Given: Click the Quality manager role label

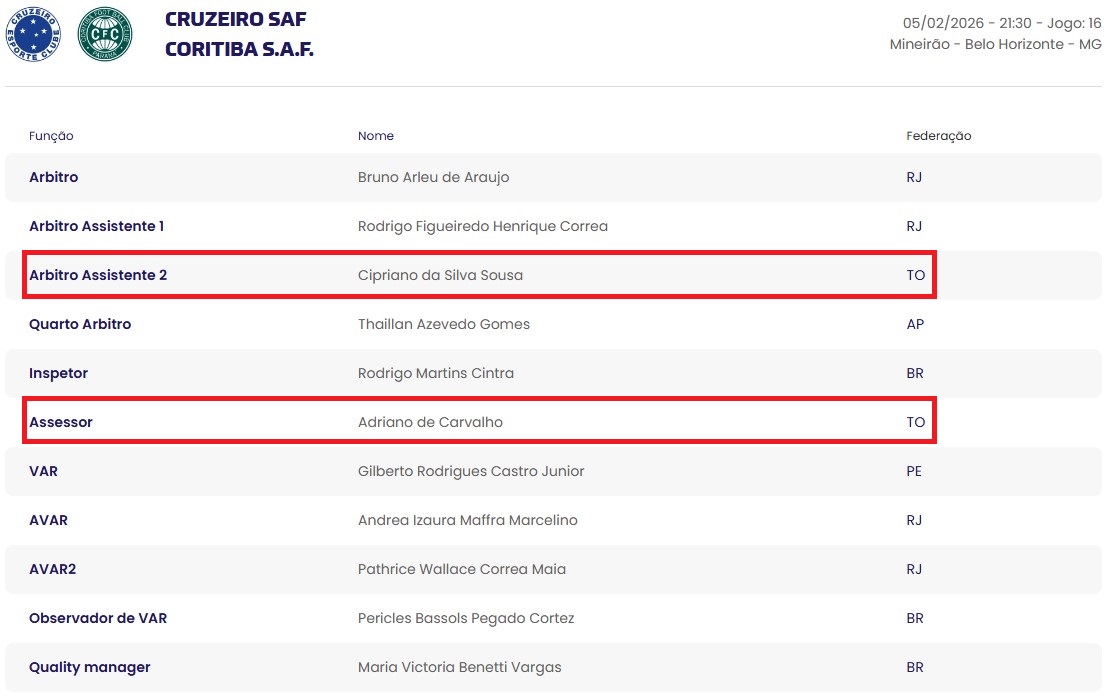Looking at the screenshot, I should [89, 667].
